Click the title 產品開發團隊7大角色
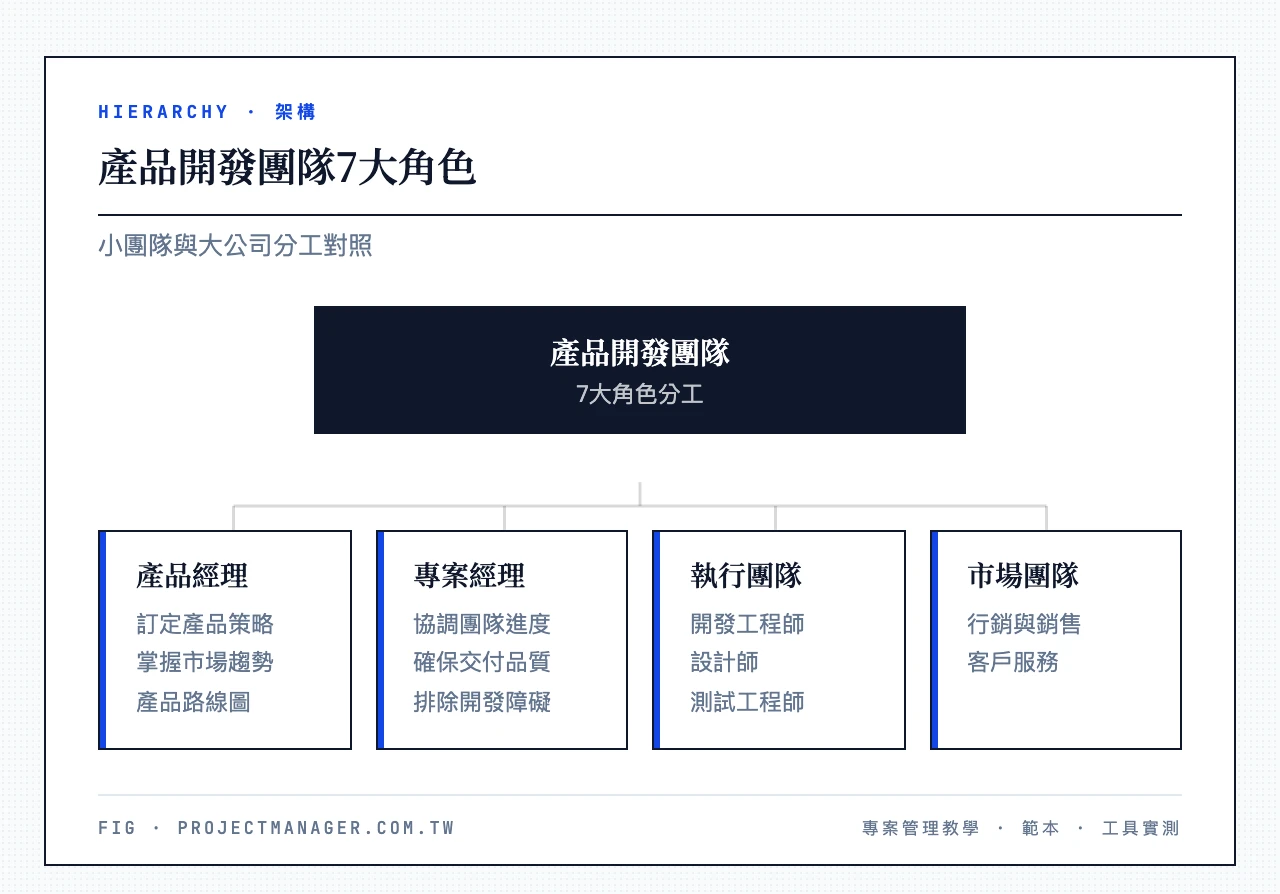Screen dimensions: 1280x894 (287, 168)
